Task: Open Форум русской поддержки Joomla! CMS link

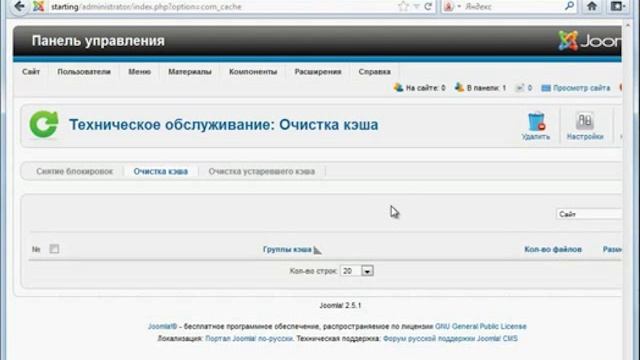Action: pos(450,339)
